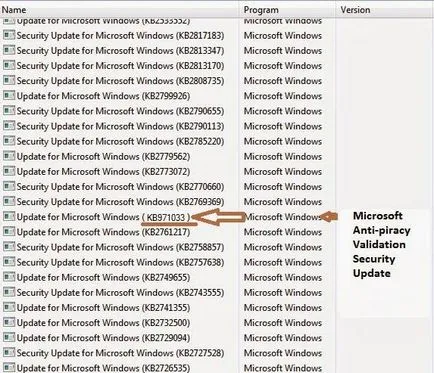Click the icon beside update KB2761217
This screenshot has height=373, width=434.
click(9, 231)
